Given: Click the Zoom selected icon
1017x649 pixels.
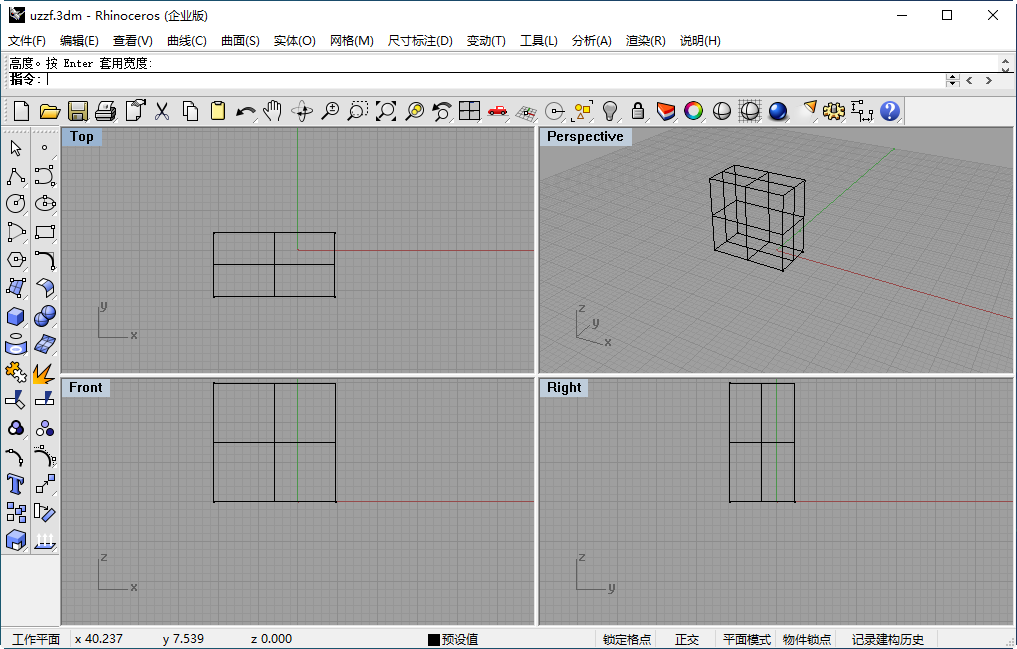Looking at the screenshot, I should pos(414,112).
